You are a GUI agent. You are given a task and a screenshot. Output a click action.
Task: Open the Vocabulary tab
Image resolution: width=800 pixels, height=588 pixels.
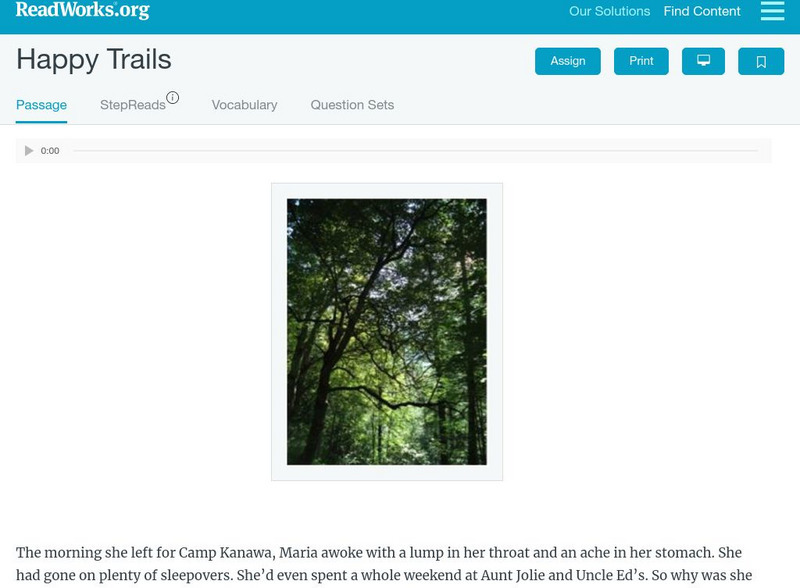coord(244,105)
